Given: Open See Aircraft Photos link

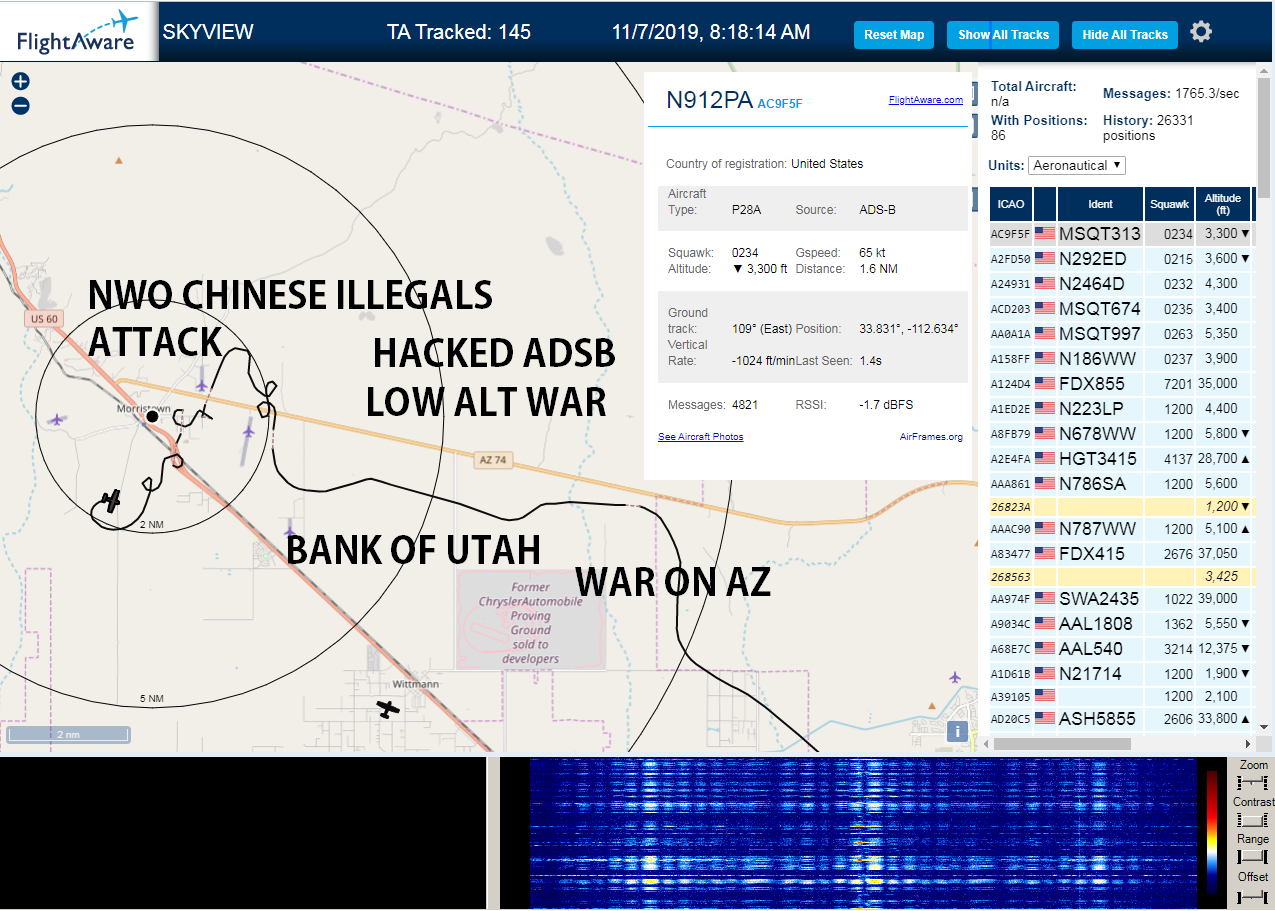Looking at the screenshot, I should (701, 437).
